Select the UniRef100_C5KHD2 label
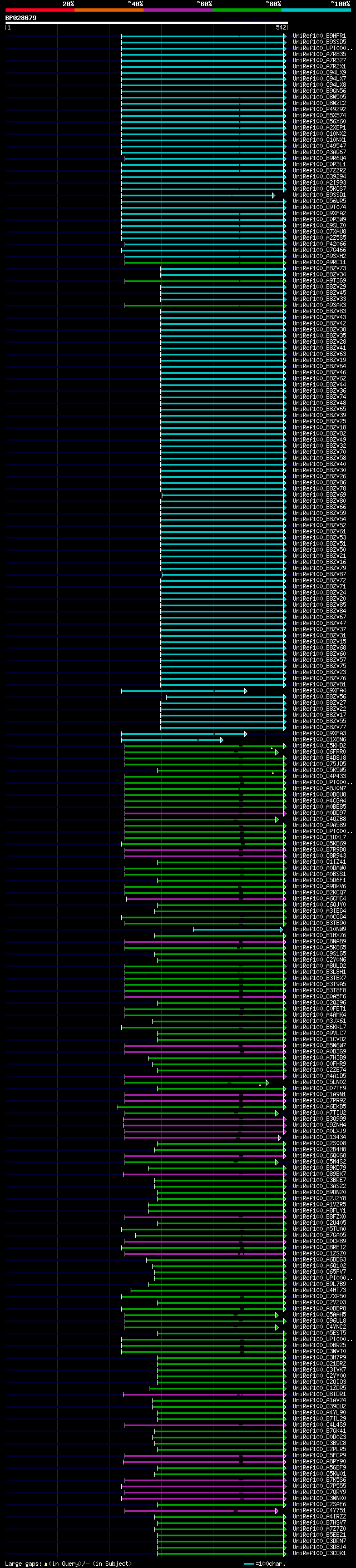The width and height of the screenshot is (356, 1568). 319,746
